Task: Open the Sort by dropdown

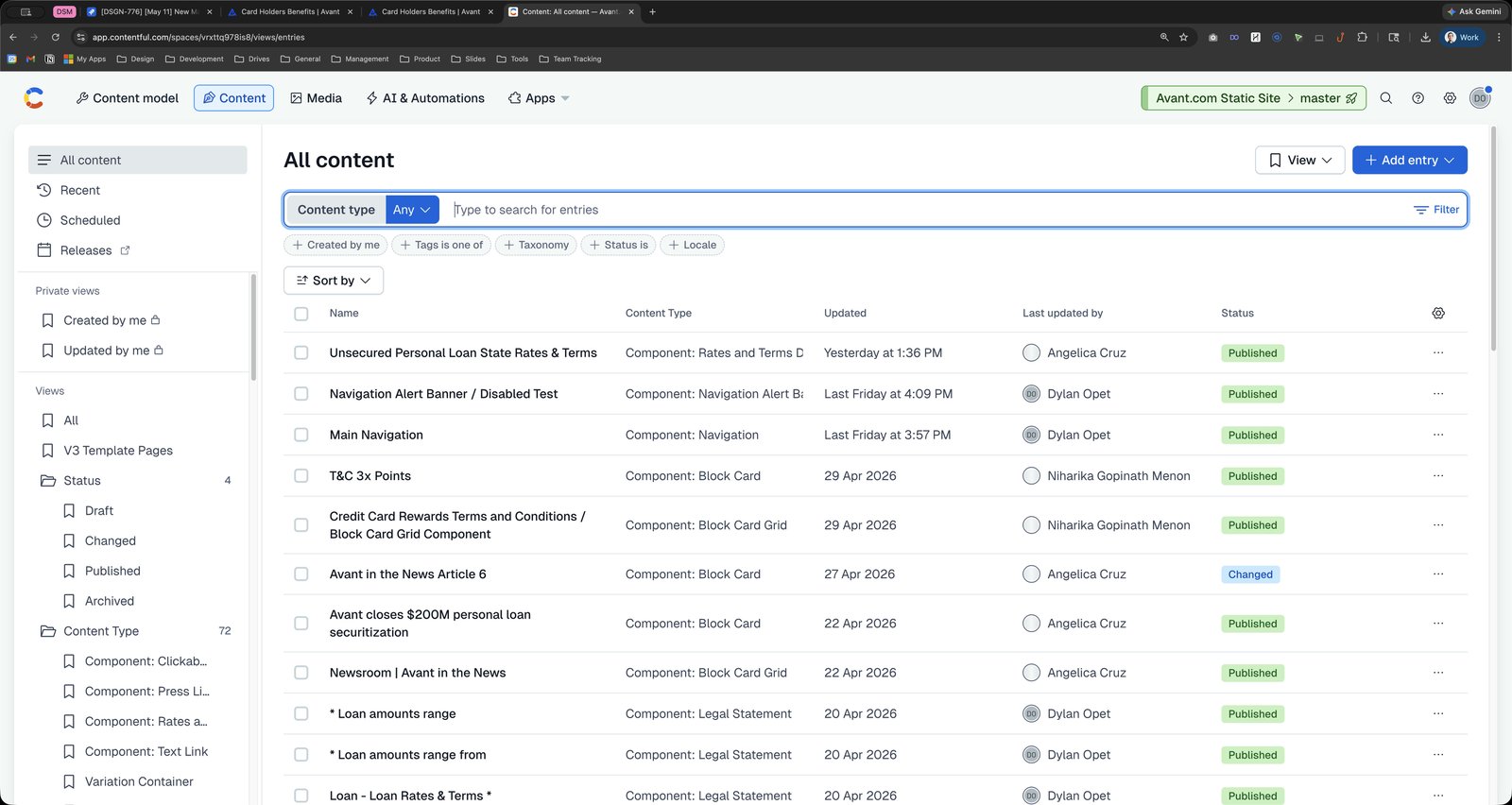Action: point(334,281)
